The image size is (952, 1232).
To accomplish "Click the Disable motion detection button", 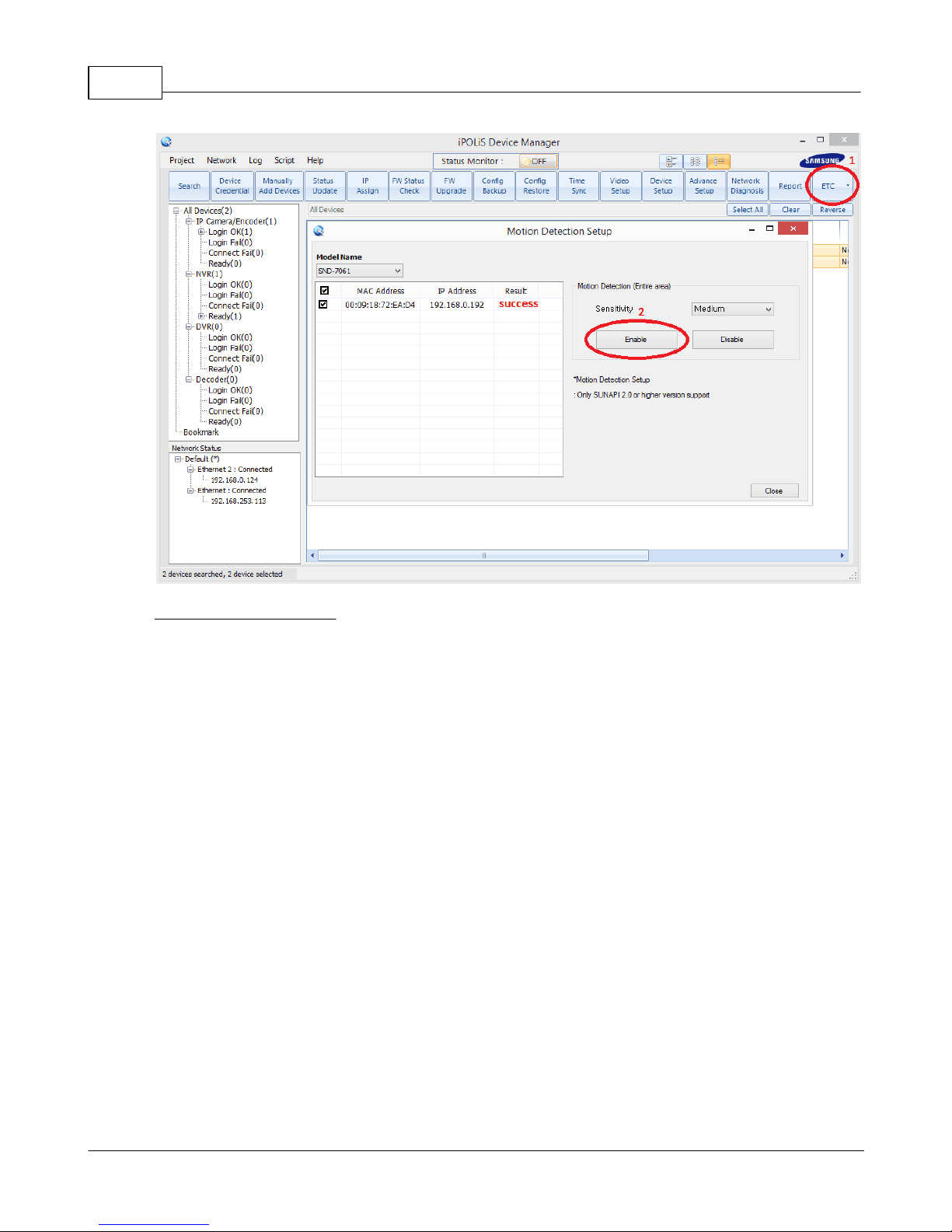I will (732, 340).
